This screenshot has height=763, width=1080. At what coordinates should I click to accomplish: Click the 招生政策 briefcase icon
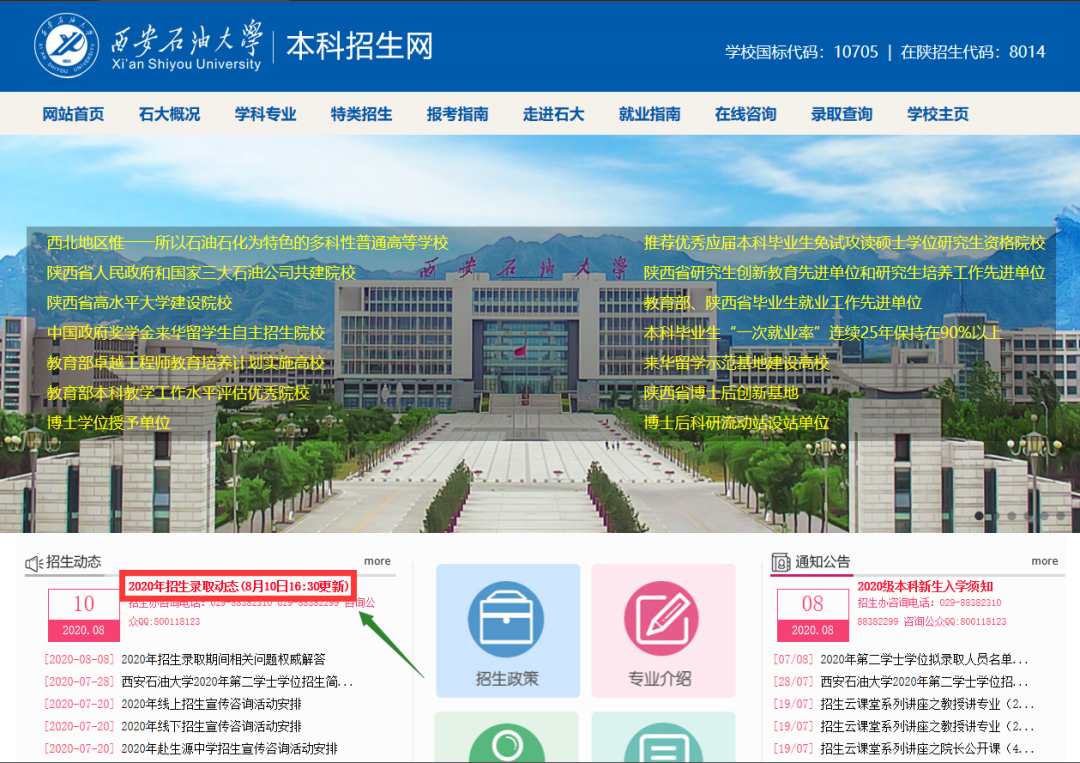[x=506, y=619]
